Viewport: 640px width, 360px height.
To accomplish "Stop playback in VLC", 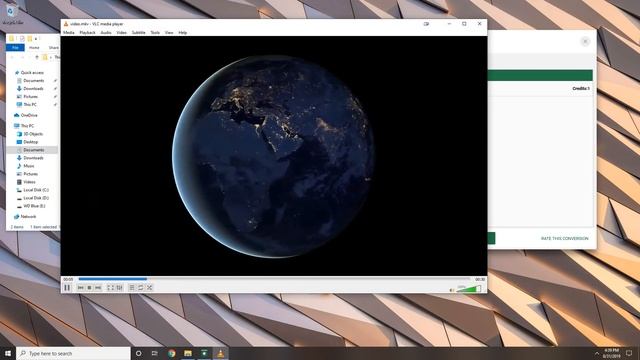I will click(x=89, y=288).
